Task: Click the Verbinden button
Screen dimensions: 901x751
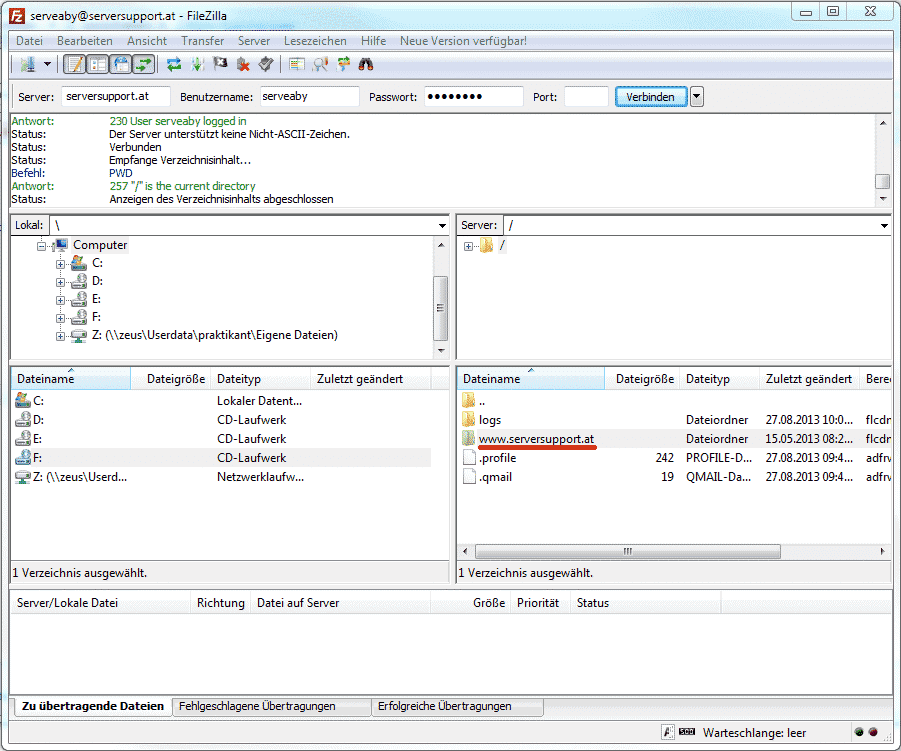Action: tap(651, 97)
